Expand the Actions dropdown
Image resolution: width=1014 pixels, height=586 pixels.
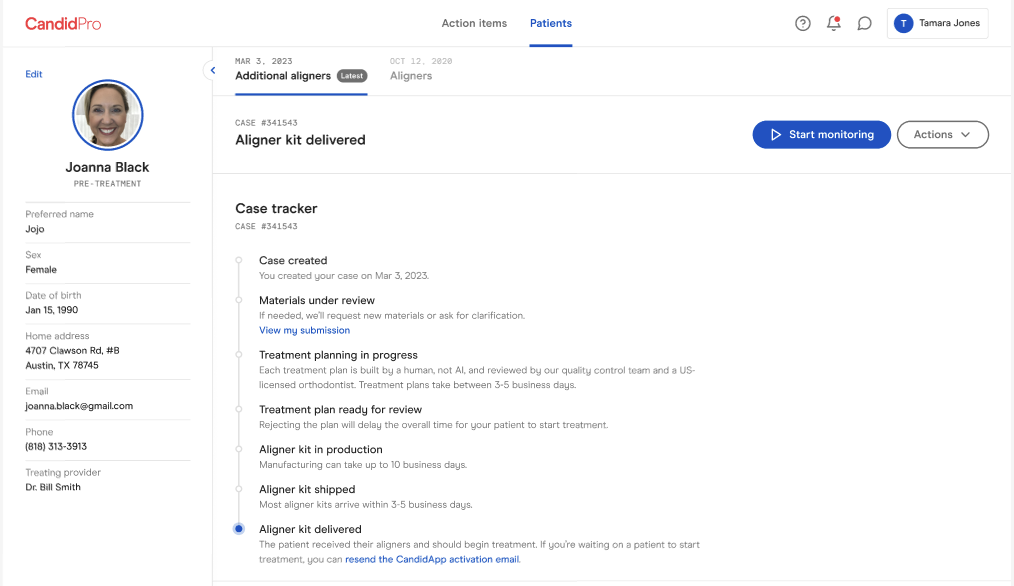[x=942, y=135]
